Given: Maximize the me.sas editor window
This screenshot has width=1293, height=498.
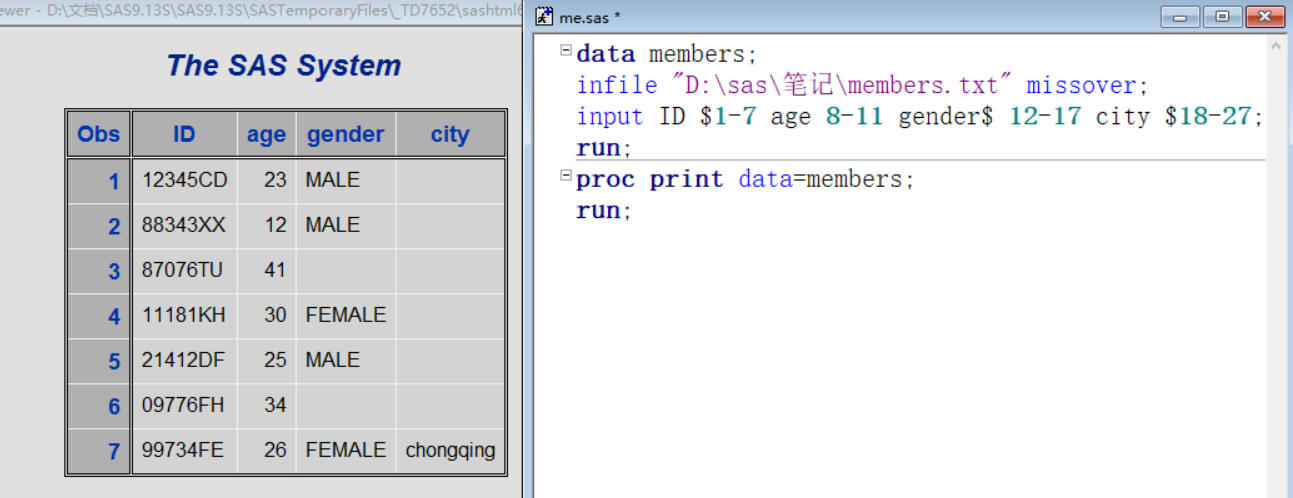Looking at the screenshot, I should [1222, 17].
